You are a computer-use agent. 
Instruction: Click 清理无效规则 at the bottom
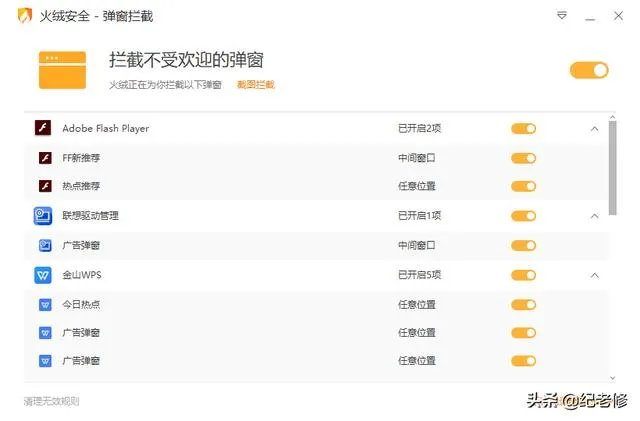(x=51, y=401)
